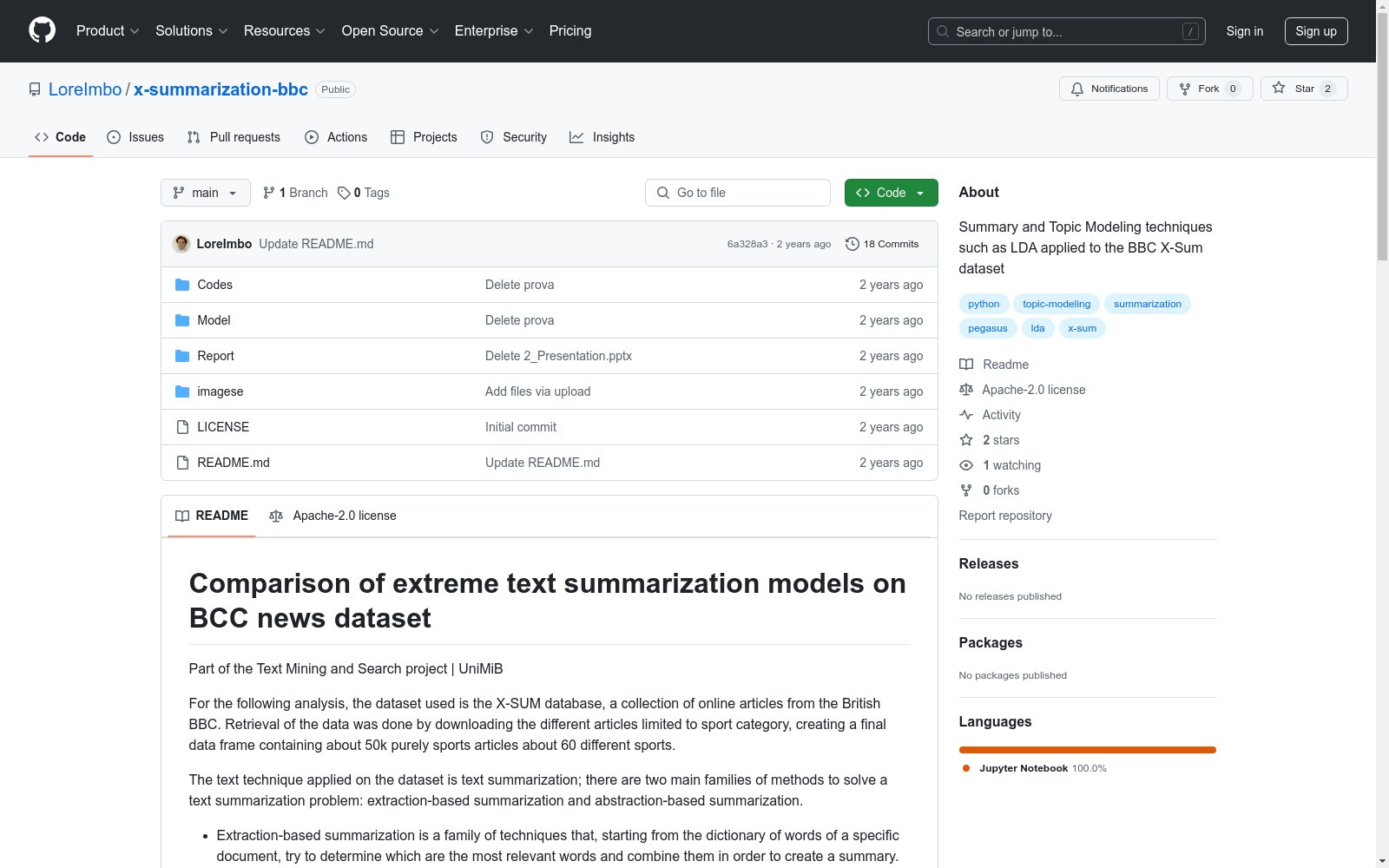Open the GitHub homepage logo

point(42,30)
